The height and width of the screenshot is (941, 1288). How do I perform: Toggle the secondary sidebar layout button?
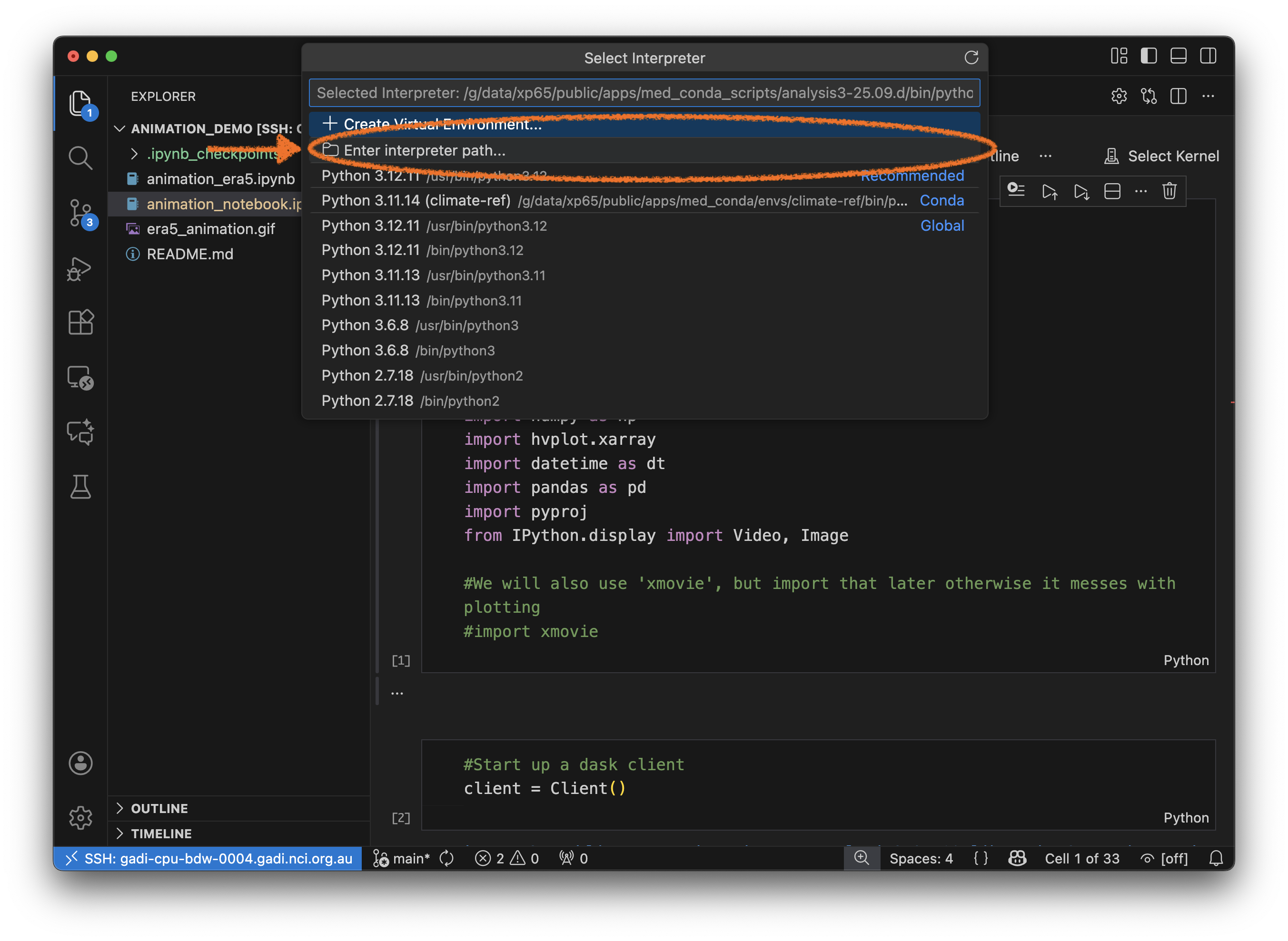pos(1208,56)
